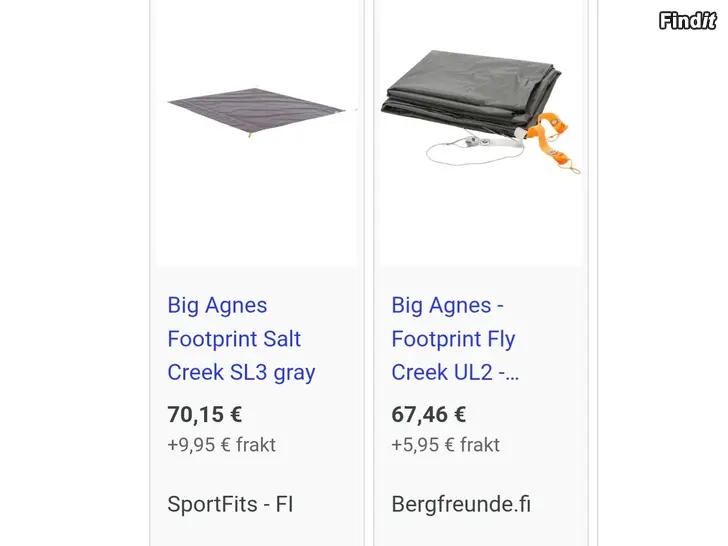The image size is (728, 546).
Task: Click 'Footprint Salt' title line
Action: pyautogui.click(x=234, y=339)
